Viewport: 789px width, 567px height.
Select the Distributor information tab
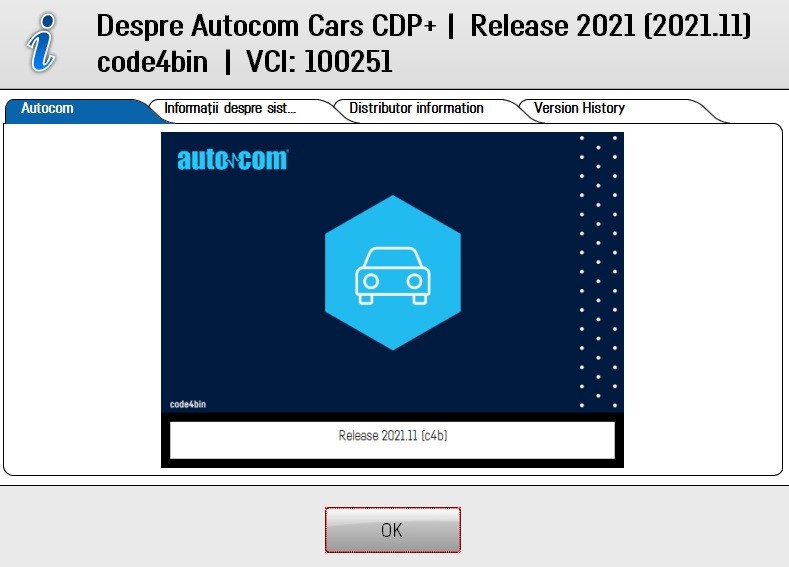click(416, 109)
